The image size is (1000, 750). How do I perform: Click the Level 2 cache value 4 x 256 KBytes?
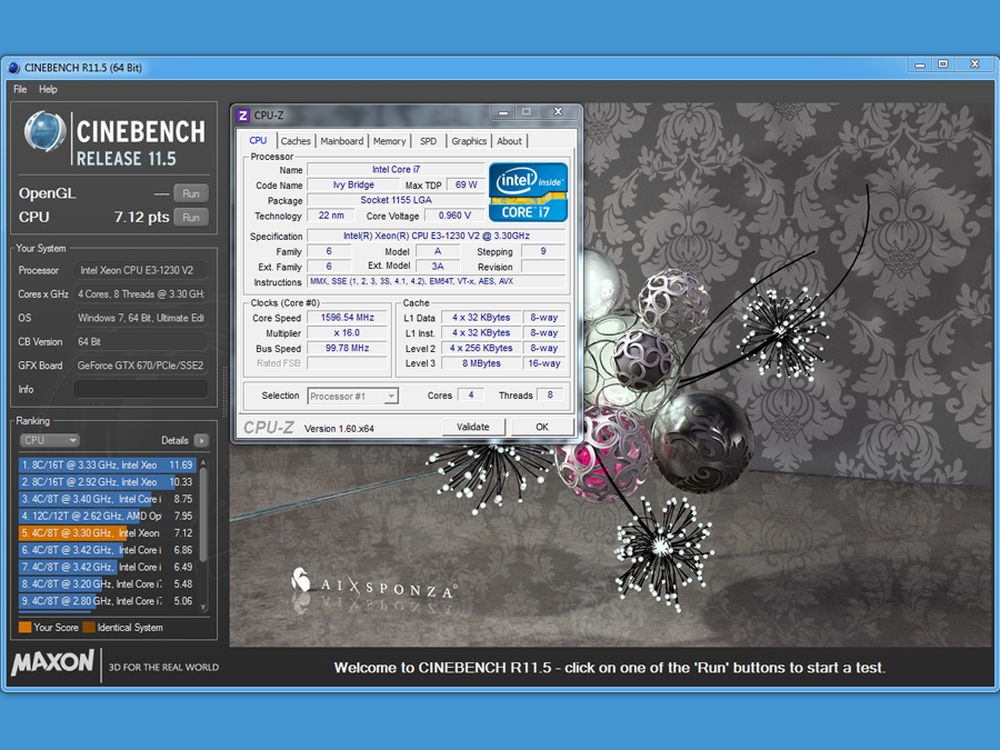tap(481, 348)
